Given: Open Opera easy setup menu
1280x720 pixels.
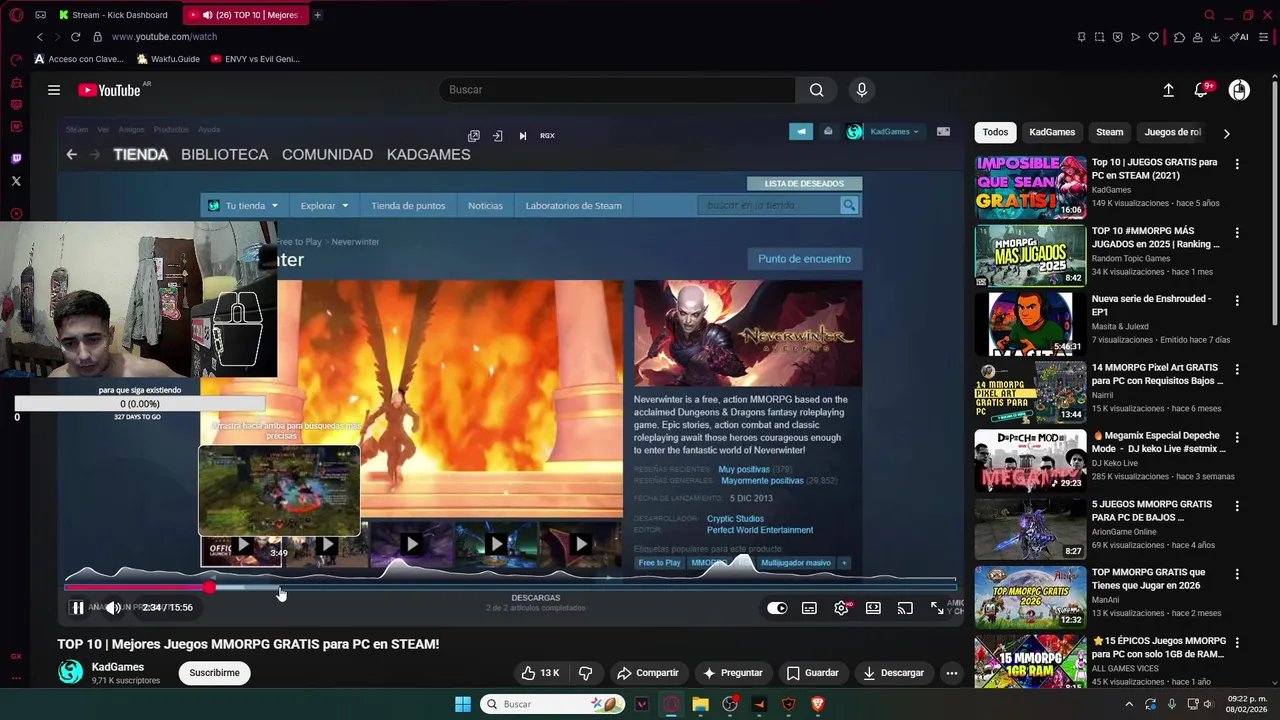Looking at the screenshot, I should [1263, 37].
